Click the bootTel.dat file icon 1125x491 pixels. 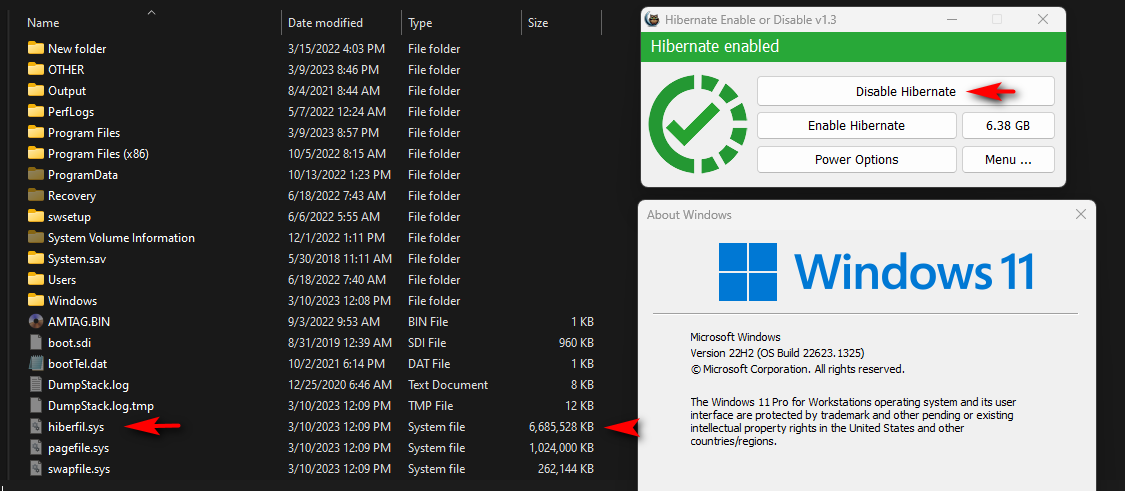pos(36,363)
